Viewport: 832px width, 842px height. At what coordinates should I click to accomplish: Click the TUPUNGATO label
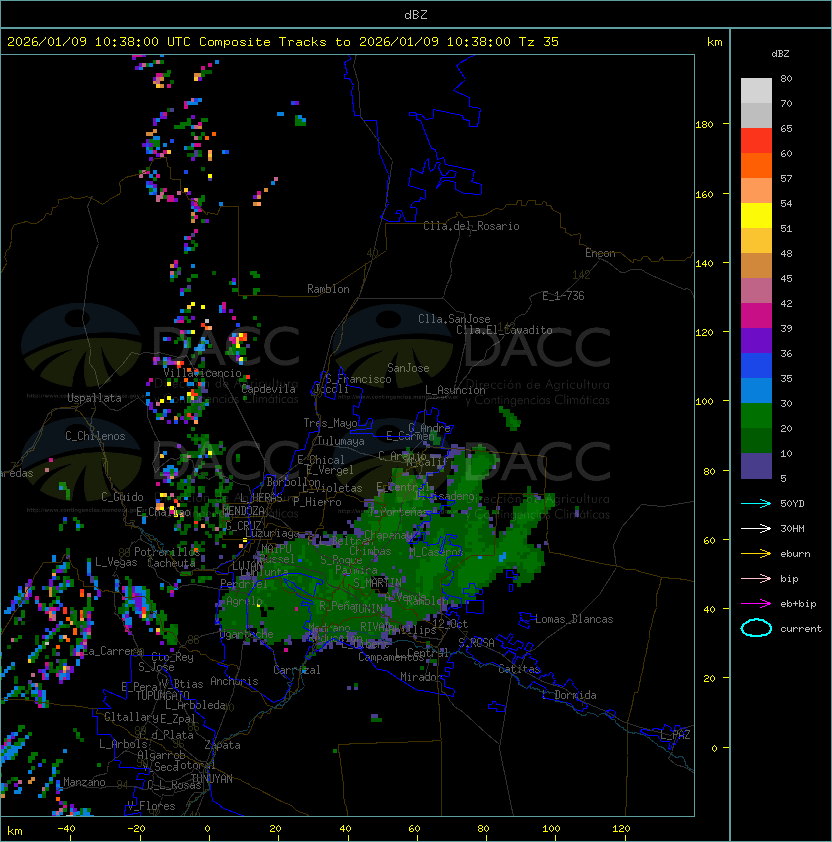point(162,696)
